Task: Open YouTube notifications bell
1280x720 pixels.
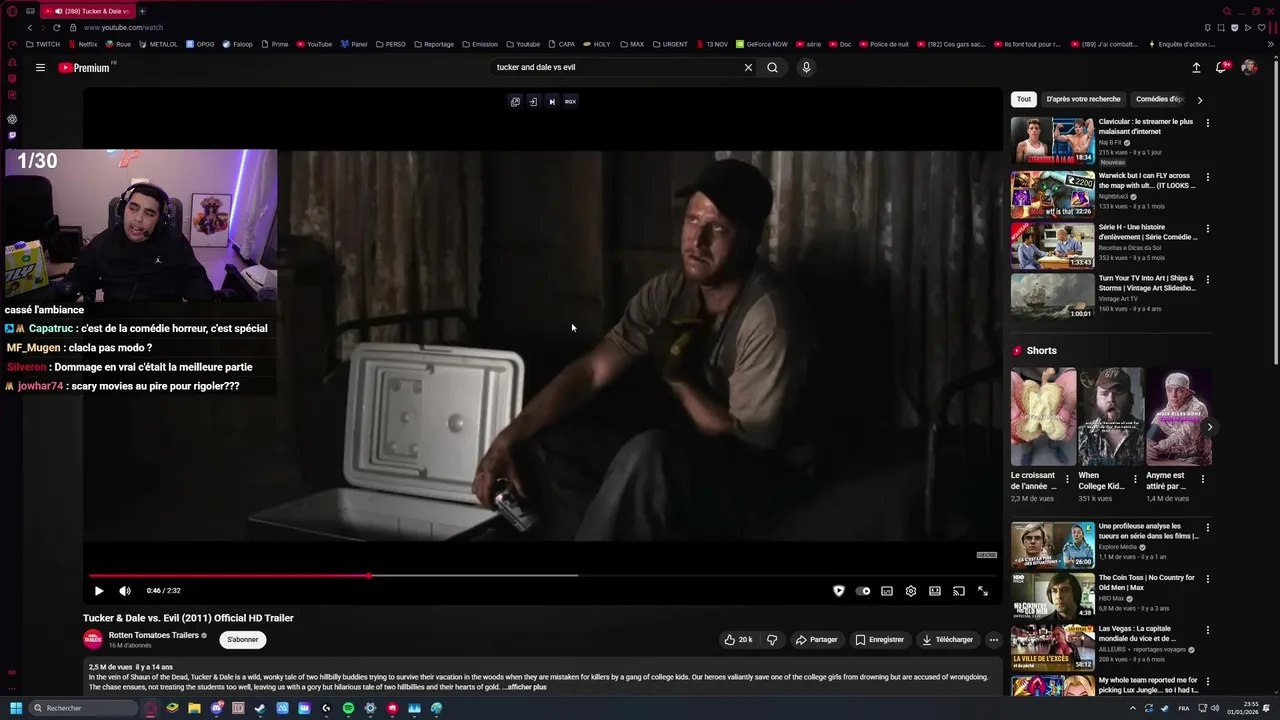Action: point(1221,68)
